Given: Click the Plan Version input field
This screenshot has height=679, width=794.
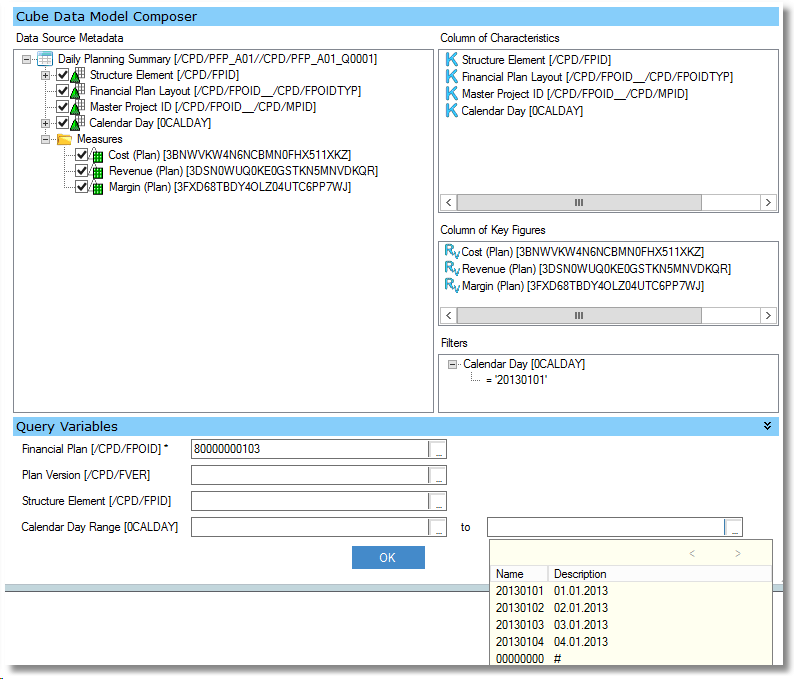Looking at the screenshot, I should (310, 475).
